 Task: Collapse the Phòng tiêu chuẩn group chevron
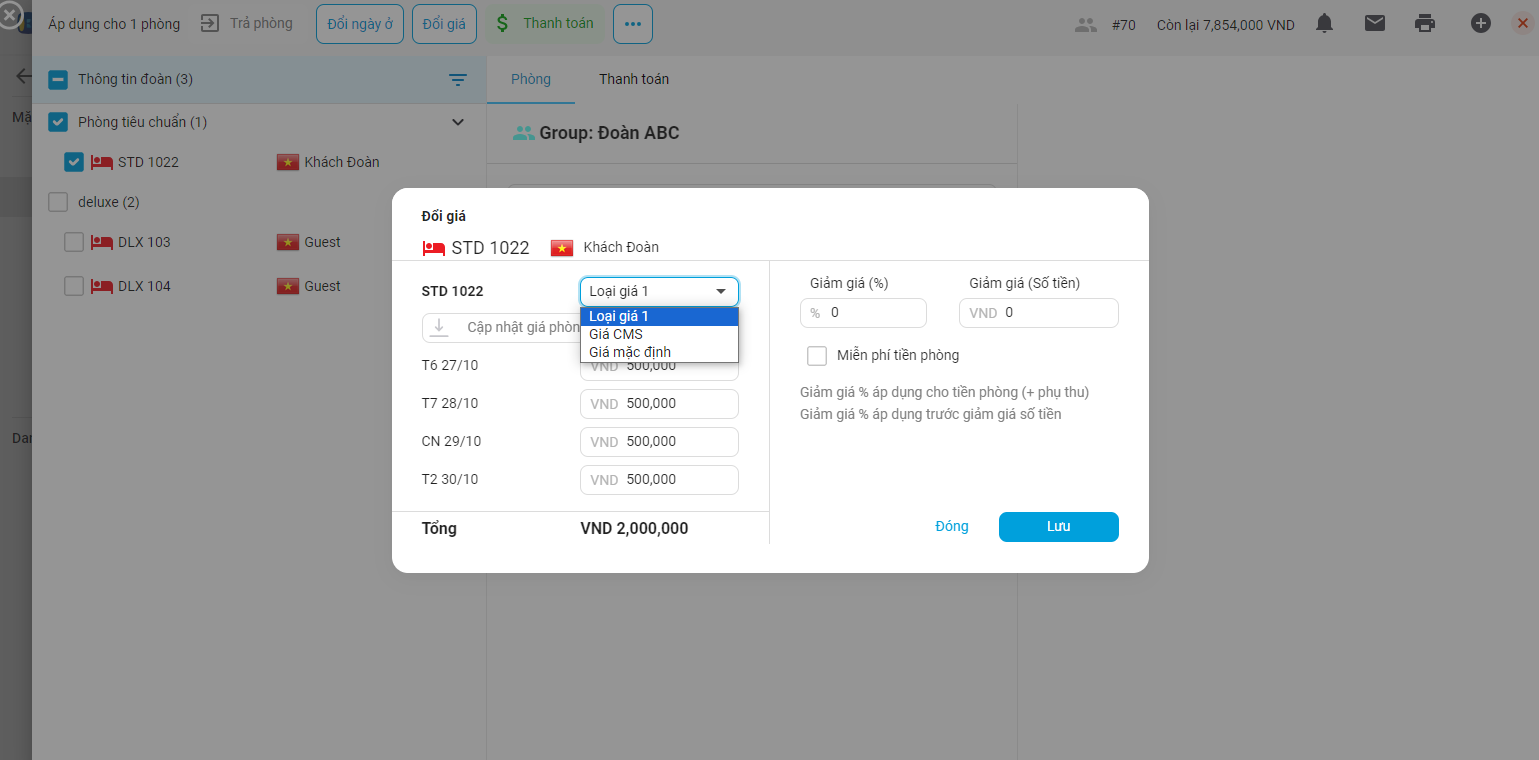pos(458,122)
